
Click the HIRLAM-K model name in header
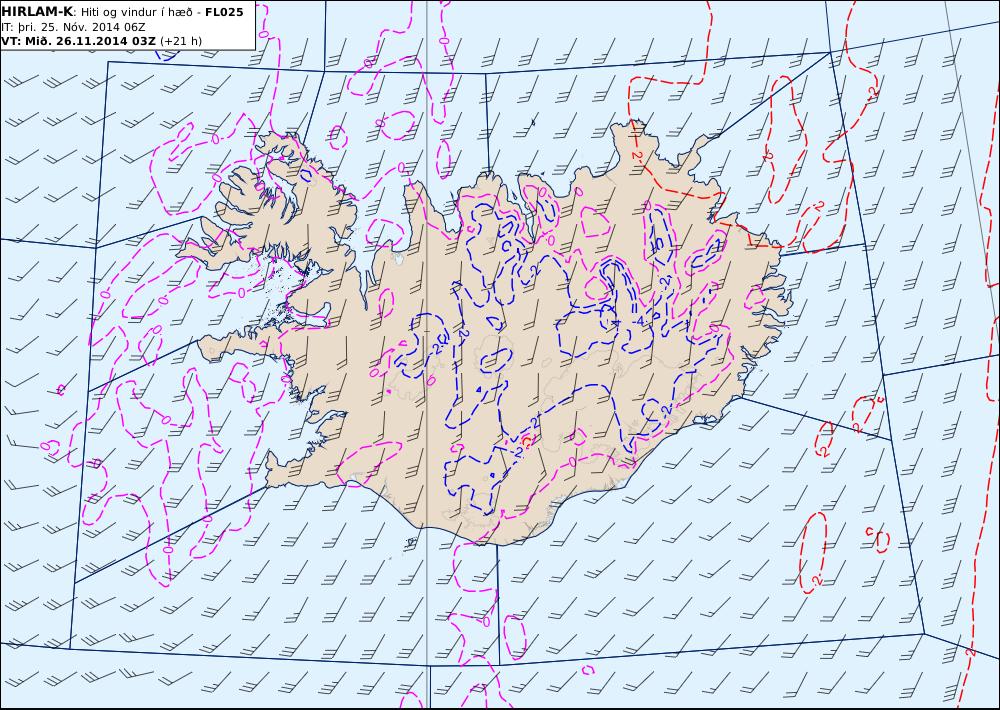tap(37, 12)
